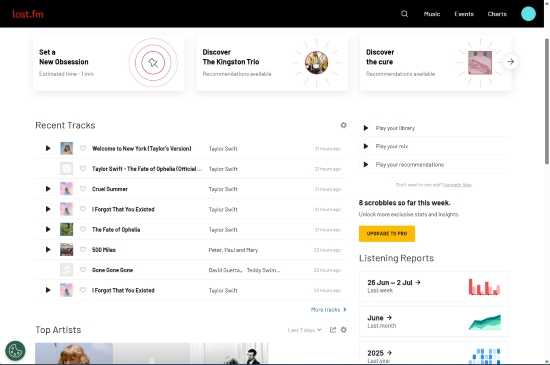Open Gone Gone Gone placeholder note icon
550x365 pixels.
click(x=67, y=270)
